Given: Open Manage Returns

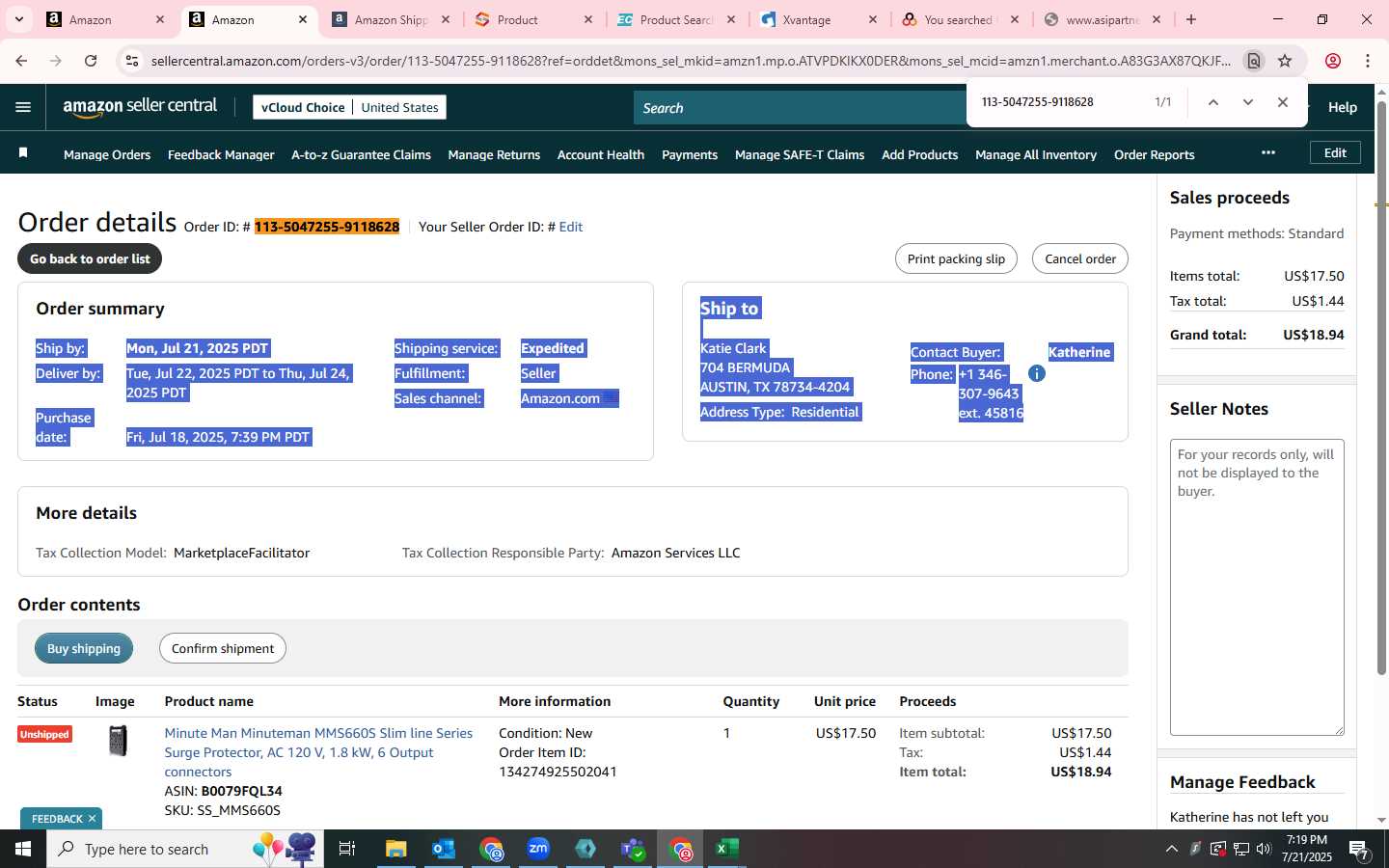Looking at the screenshot, I should [494, 154].
